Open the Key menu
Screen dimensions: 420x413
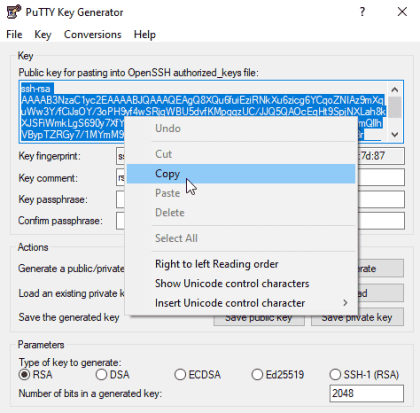click(43, 34)
